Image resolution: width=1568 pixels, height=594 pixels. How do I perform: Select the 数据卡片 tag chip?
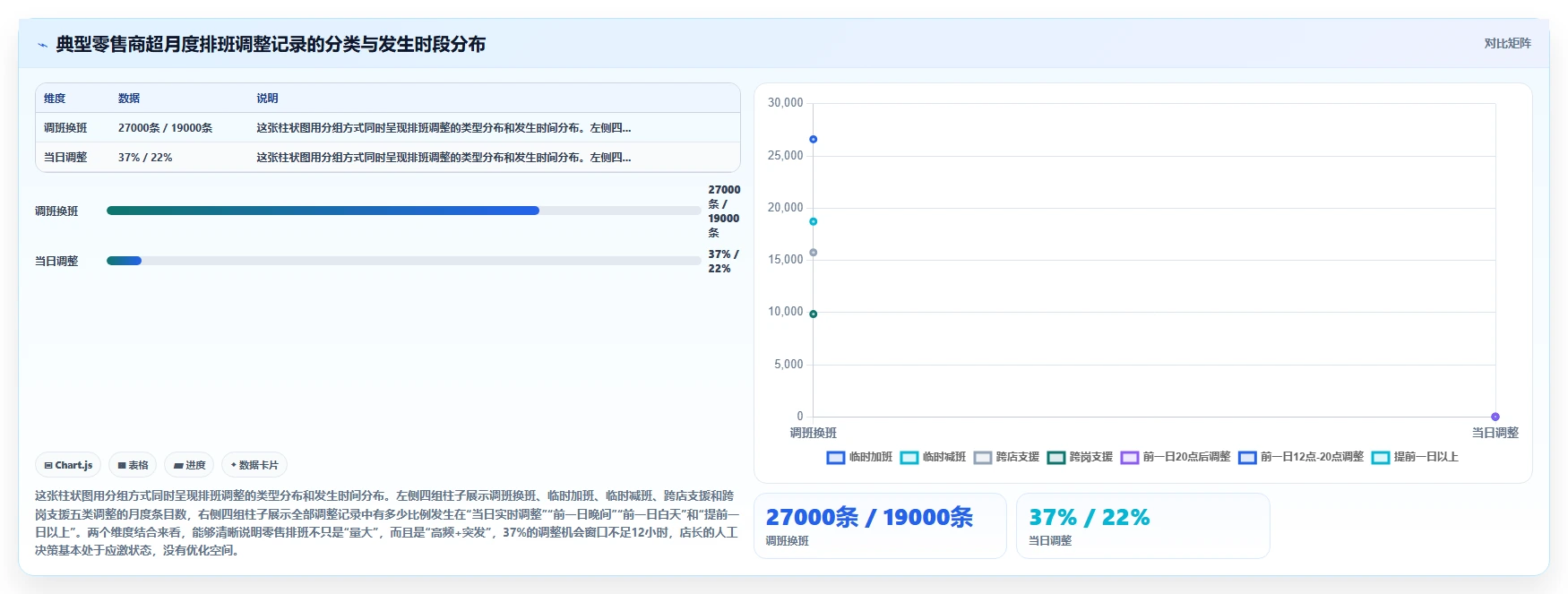coord(254,465)
